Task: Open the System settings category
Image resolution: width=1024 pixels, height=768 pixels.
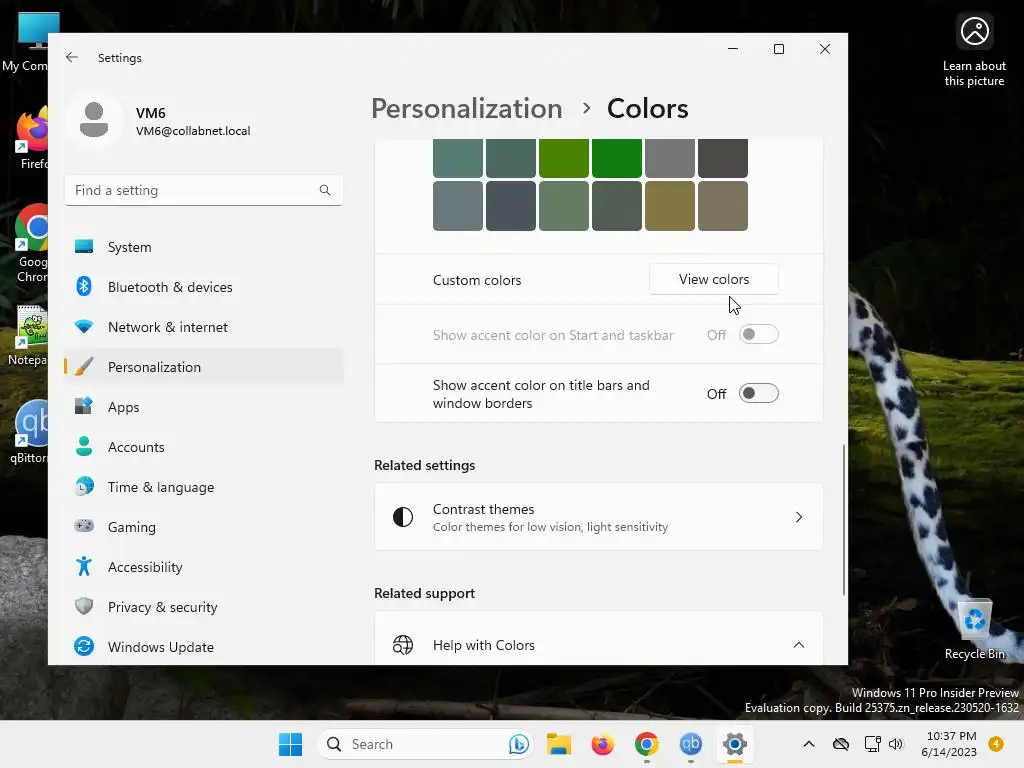Action: [x=204, y=247]
